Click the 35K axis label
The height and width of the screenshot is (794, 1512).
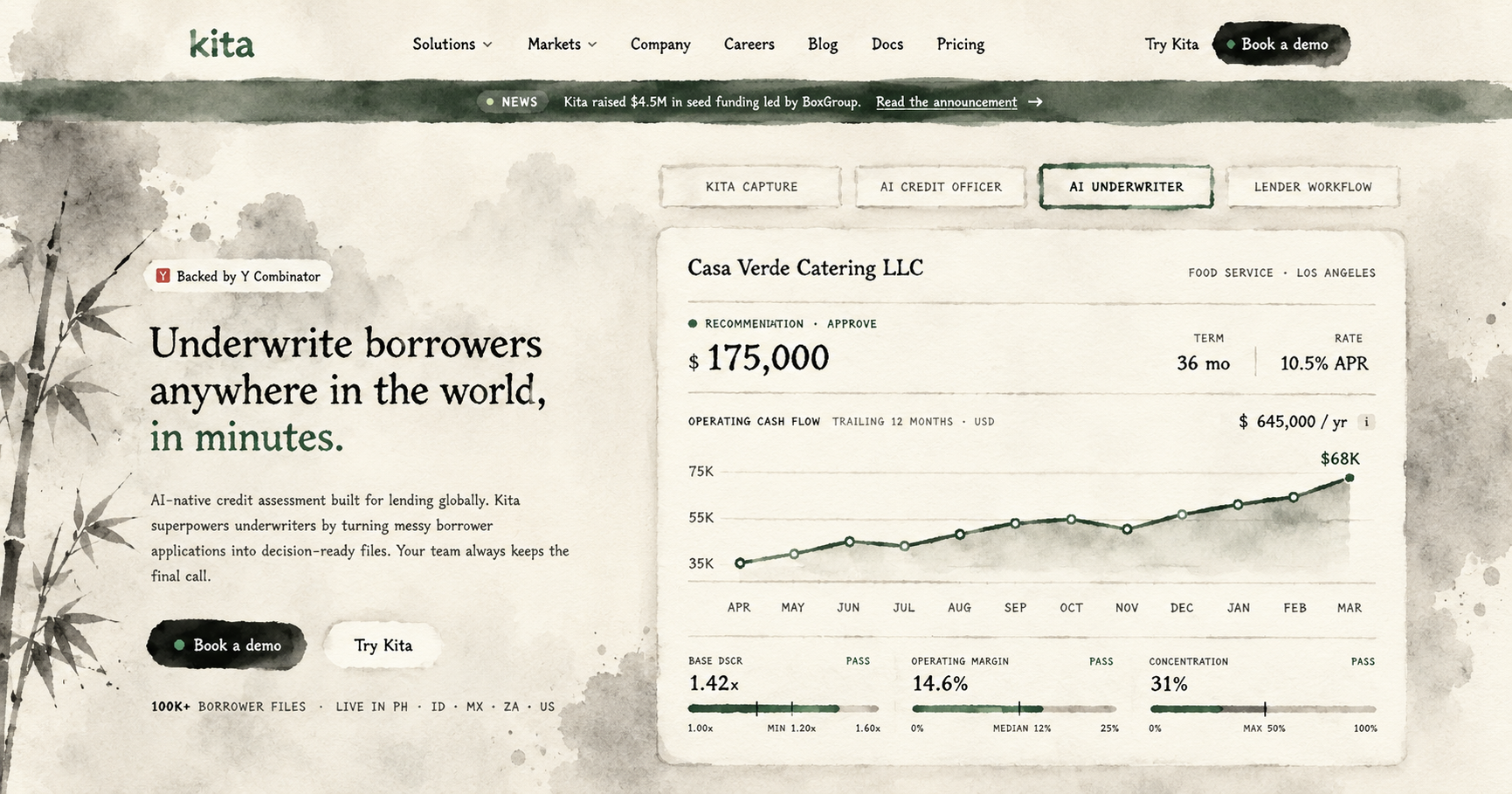click(x=701, y=564)
